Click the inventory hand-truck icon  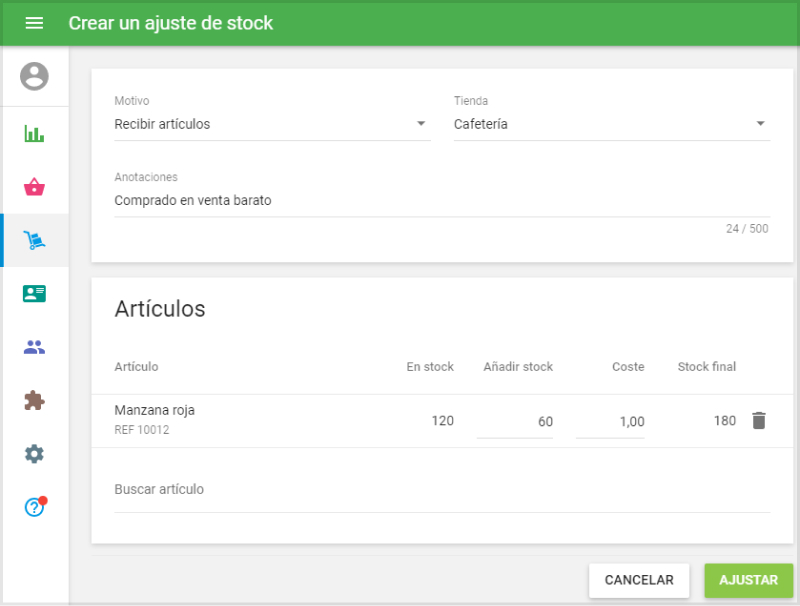pos(35,239)
